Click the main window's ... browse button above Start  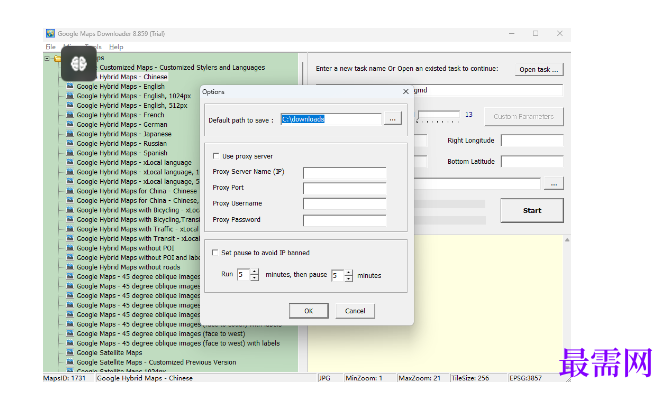click(554, 184)
